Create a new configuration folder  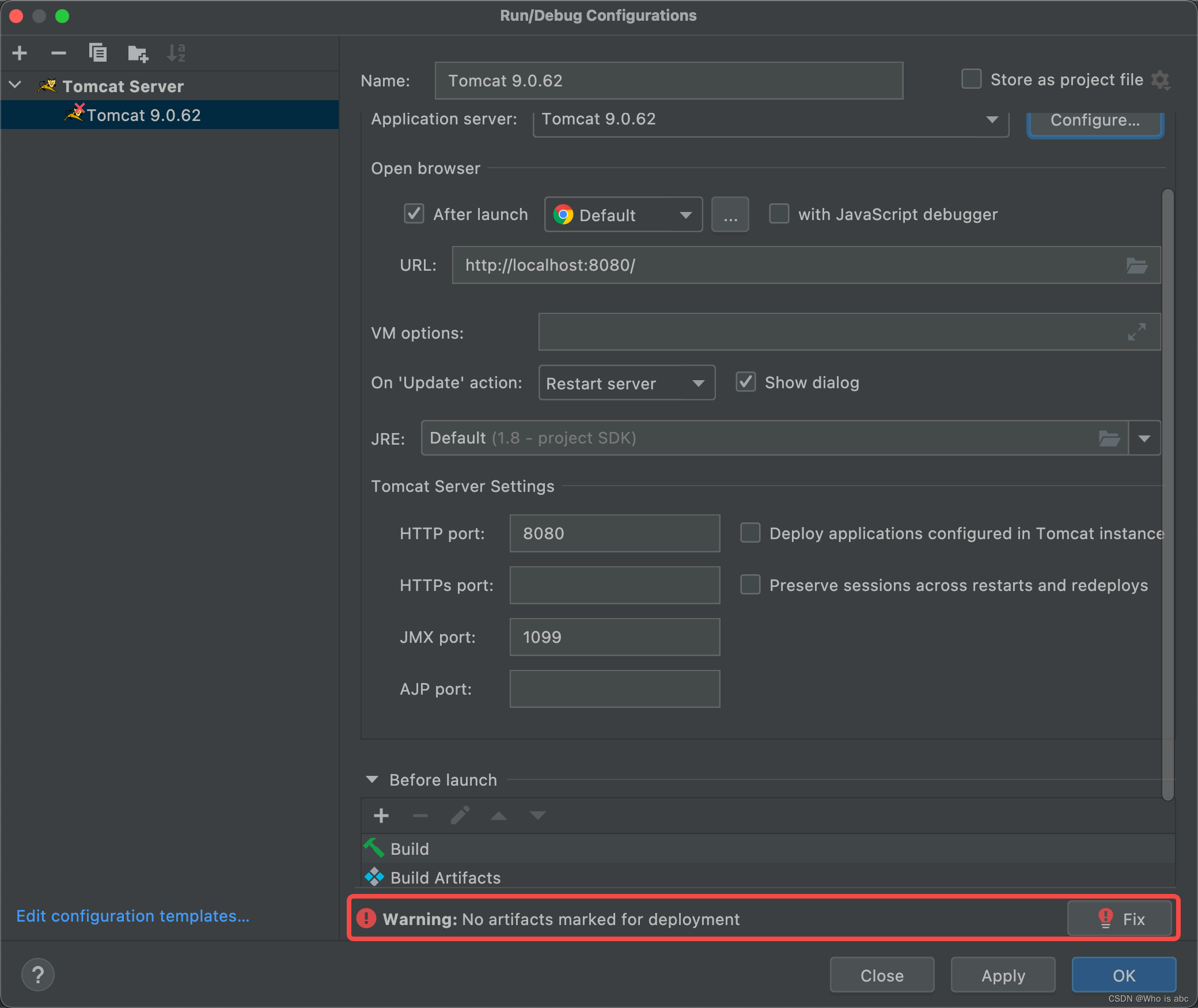[138, 53]
